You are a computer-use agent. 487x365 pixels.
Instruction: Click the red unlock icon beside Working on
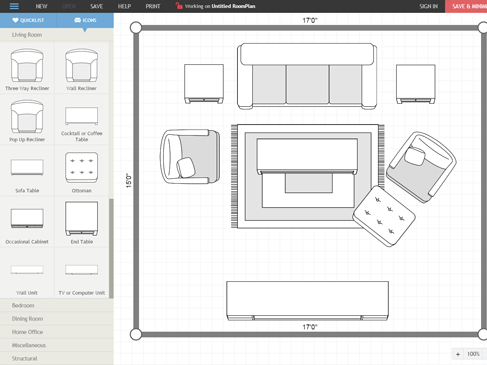(x=179, y=6)
